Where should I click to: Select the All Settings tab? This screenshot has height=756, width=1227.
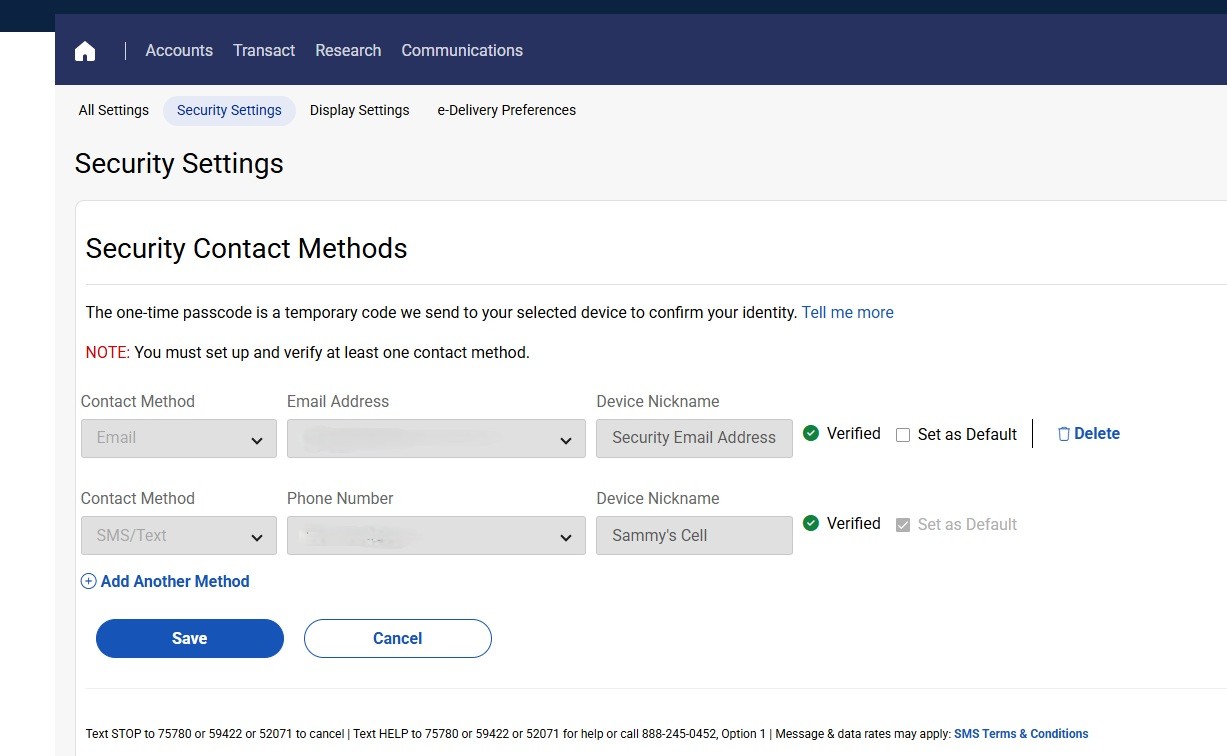[x=113, y=110]
